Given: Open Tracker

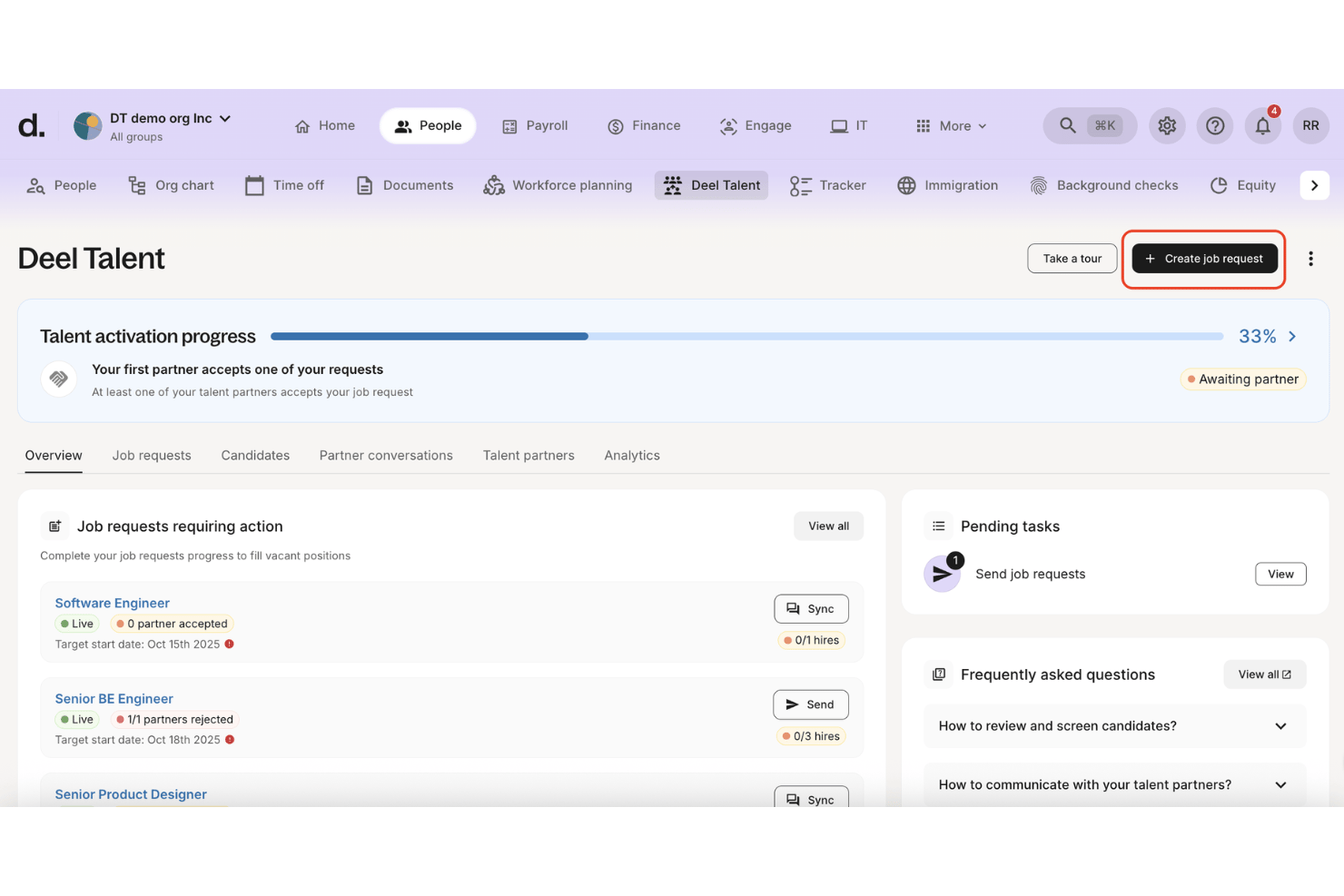Looking at the screenshot, I should 828,185.
